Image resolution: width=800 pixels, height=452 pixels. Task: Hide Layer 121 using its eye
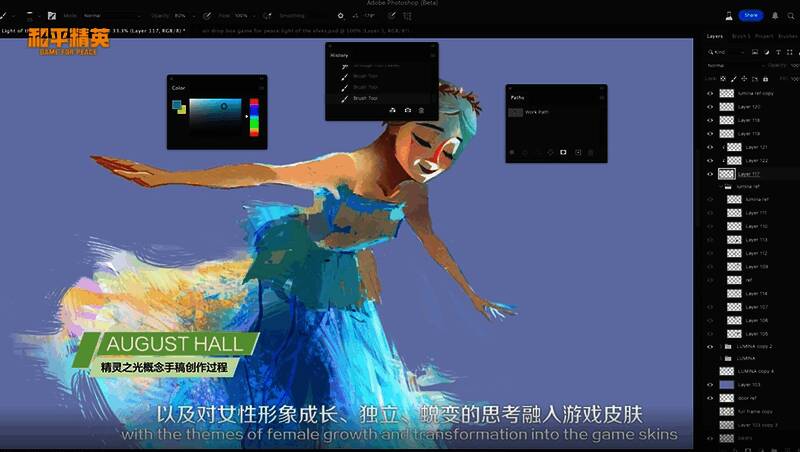[x=710, y=147]
